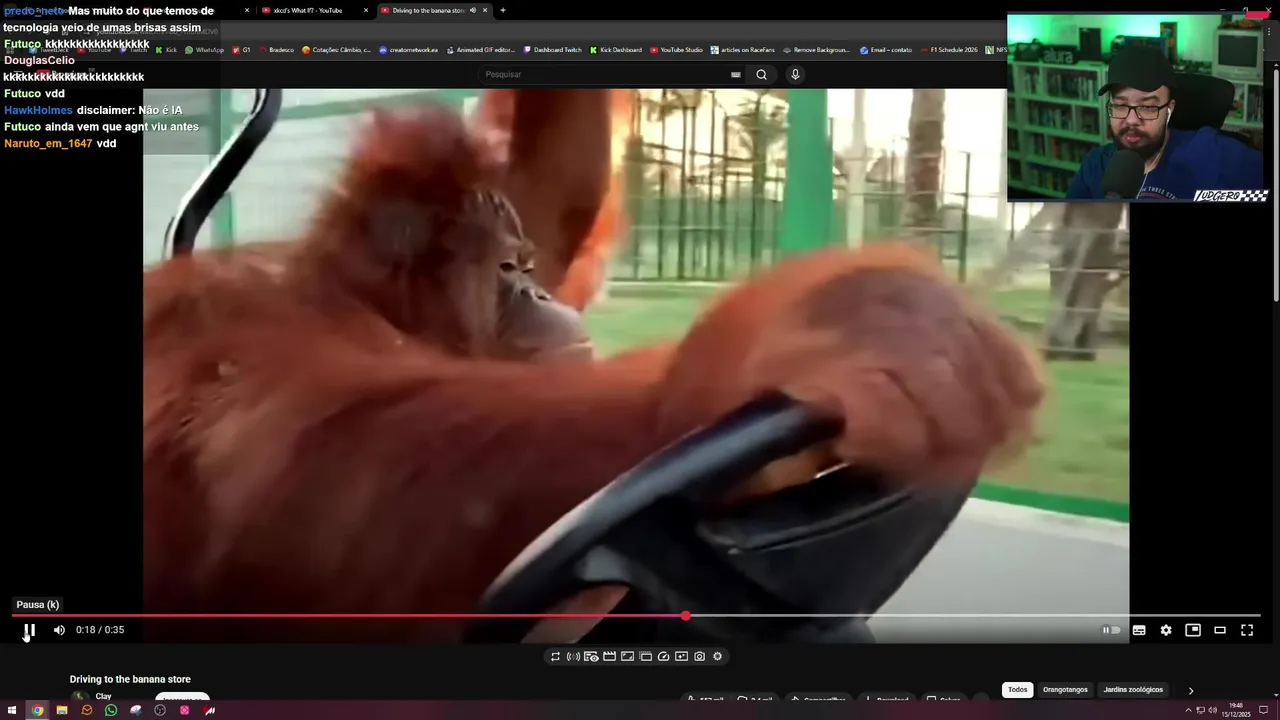Switch to miniplayer mode

pos(1193,630)
